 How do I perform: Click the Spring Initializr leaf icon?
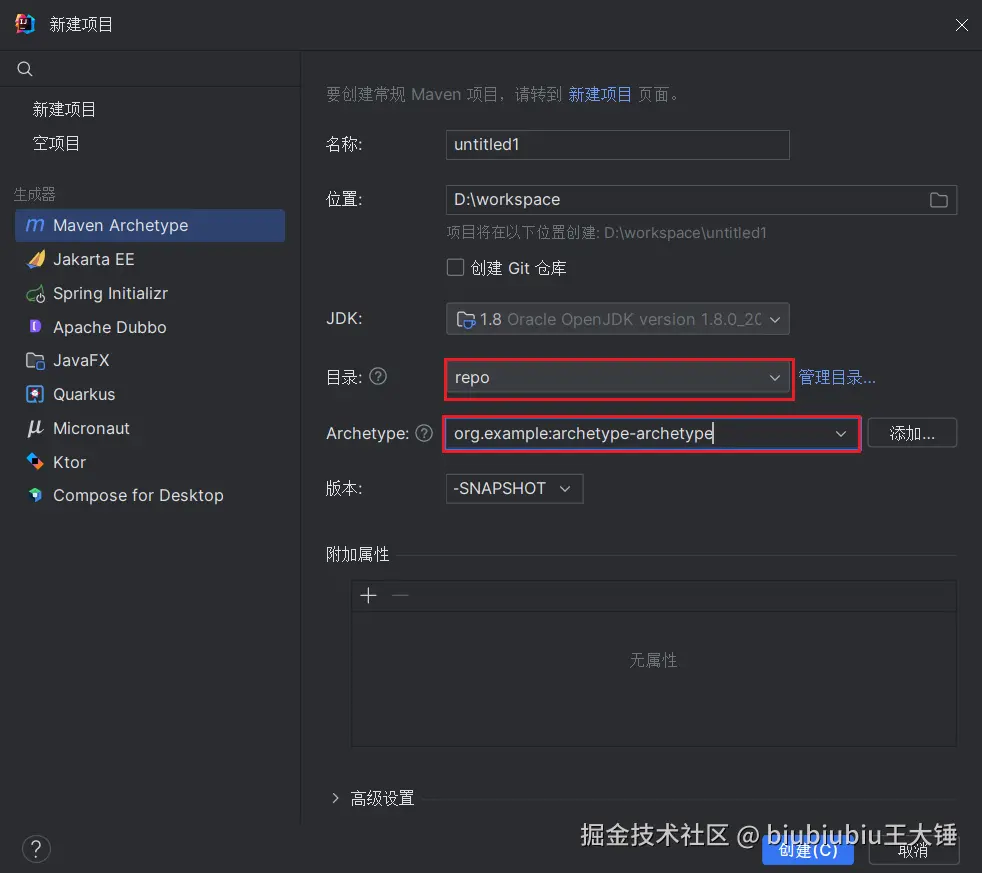click(x=36, y=293)
